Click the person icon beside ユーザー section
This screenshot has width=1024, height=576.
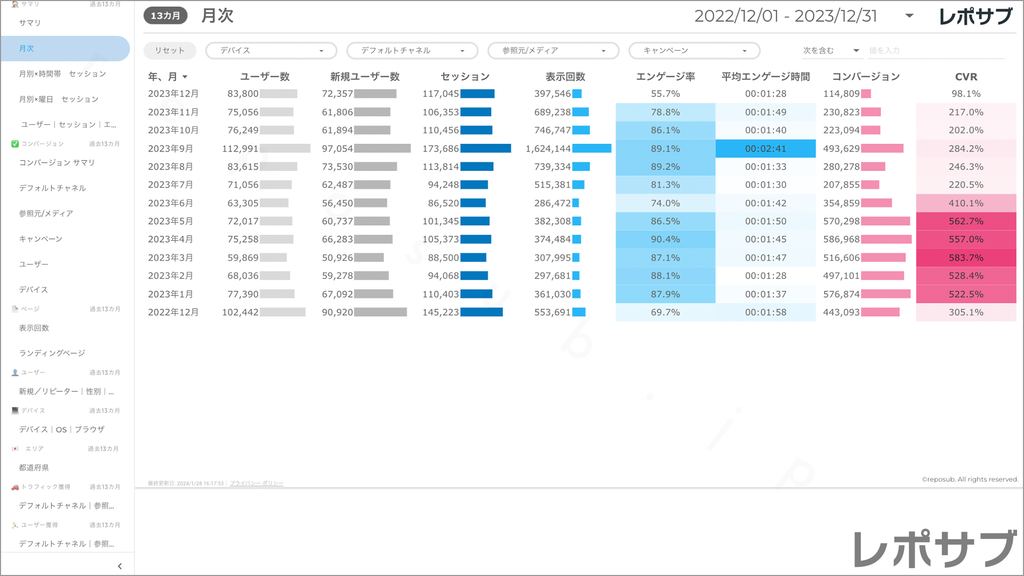pyautogui.click(x=14, y=372)
